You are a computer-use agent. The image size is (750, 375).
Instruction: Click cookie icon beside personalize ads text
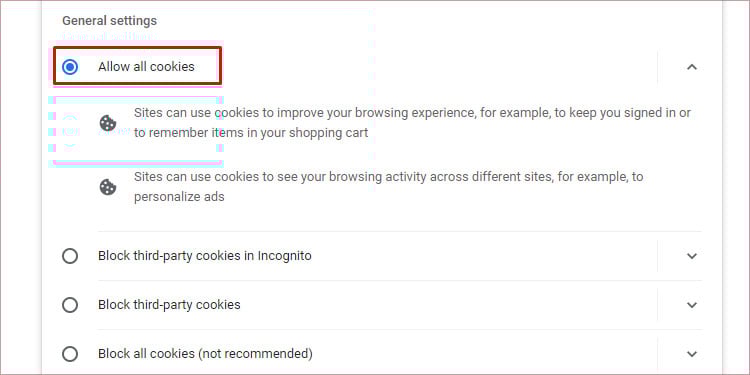pyautogui.click(x=108, y=187)
